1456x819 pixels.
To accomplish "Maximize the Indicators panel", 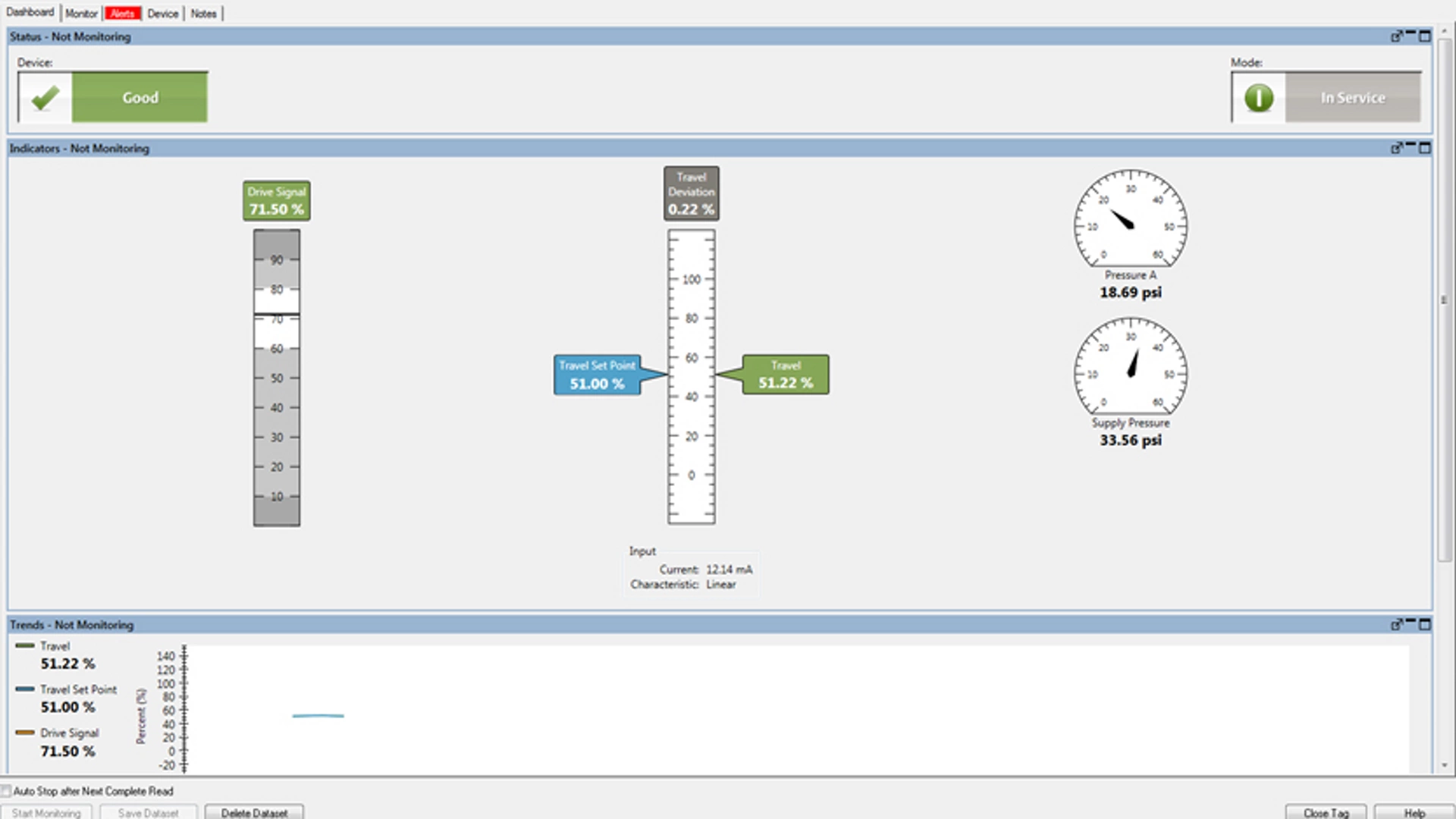I will pos(1425,149).
